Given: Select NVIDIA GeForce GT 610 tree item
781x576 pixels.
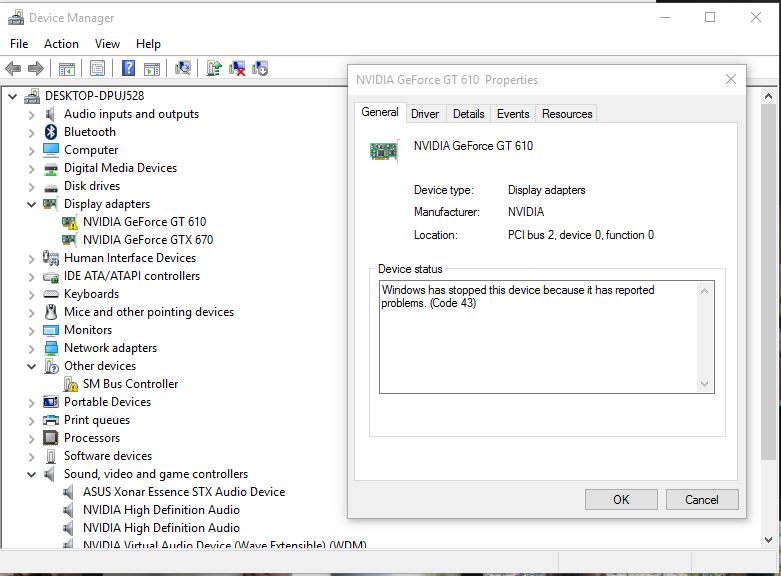Looking at the screenshot, I should pyautogui.click(x=144, y=222).
